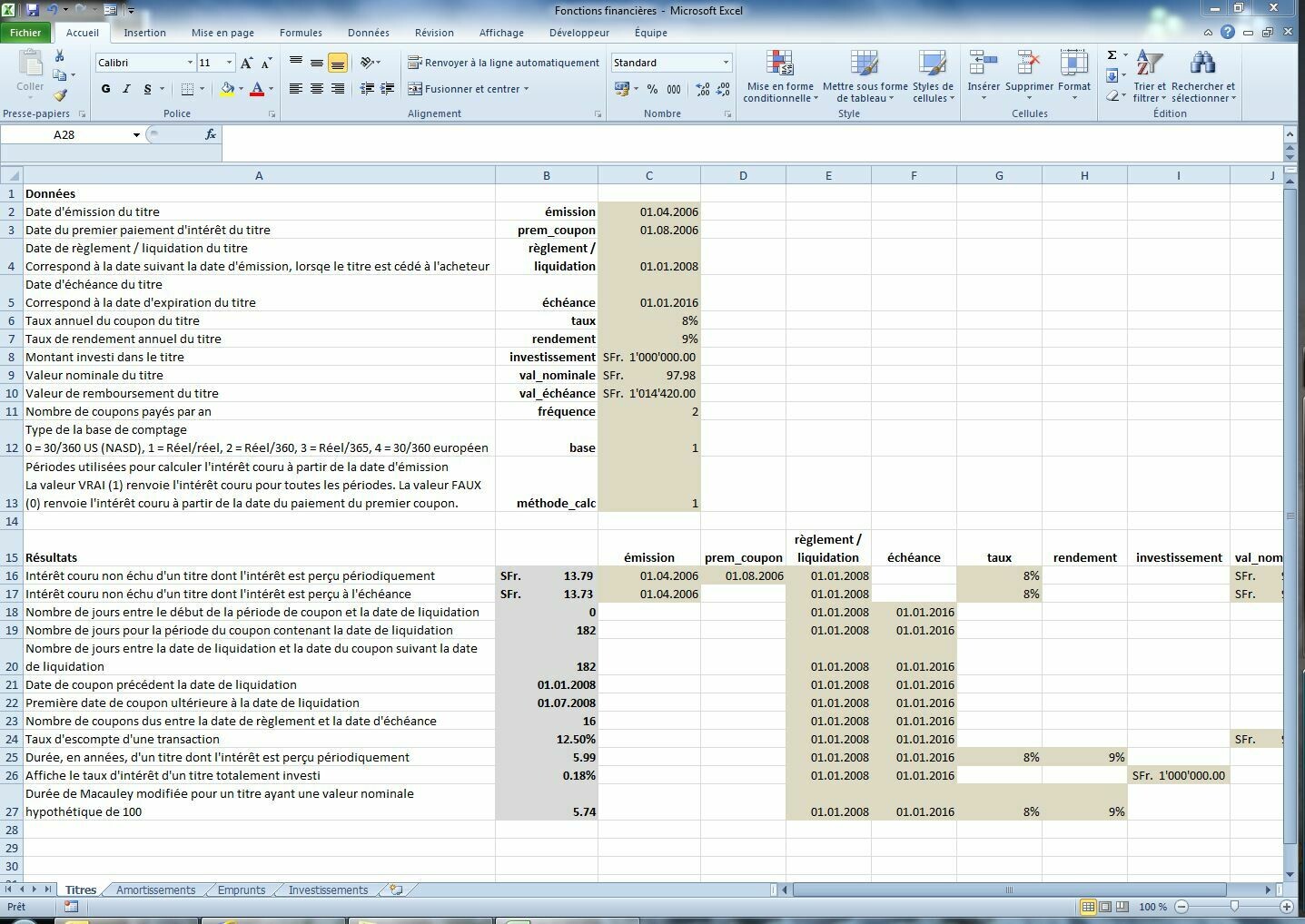Select the Format Painter brush icon
The height and width of the screenshot is (924, 1305).
[60, 94]
